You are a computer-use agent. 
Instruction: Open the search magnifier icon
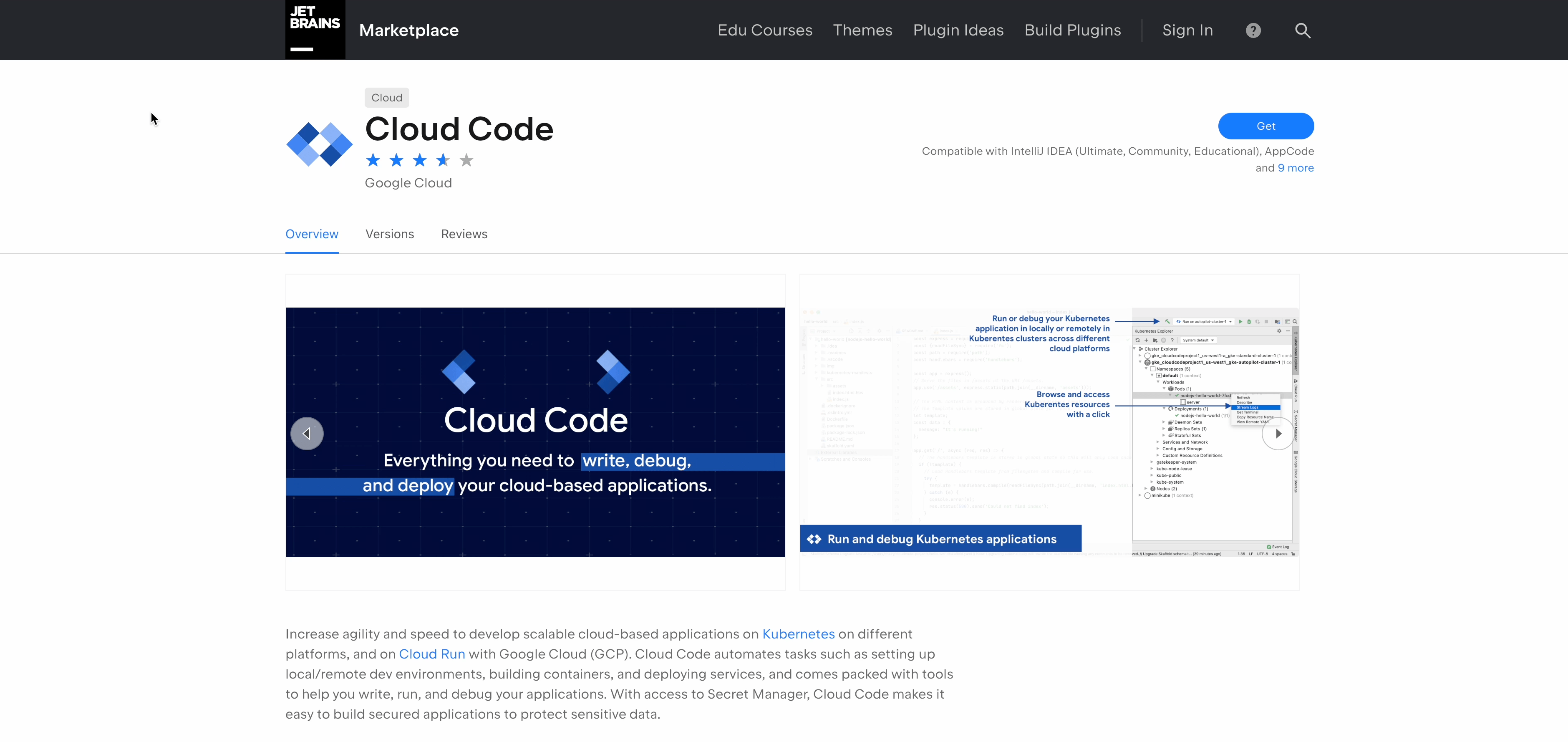point(1302,30)
